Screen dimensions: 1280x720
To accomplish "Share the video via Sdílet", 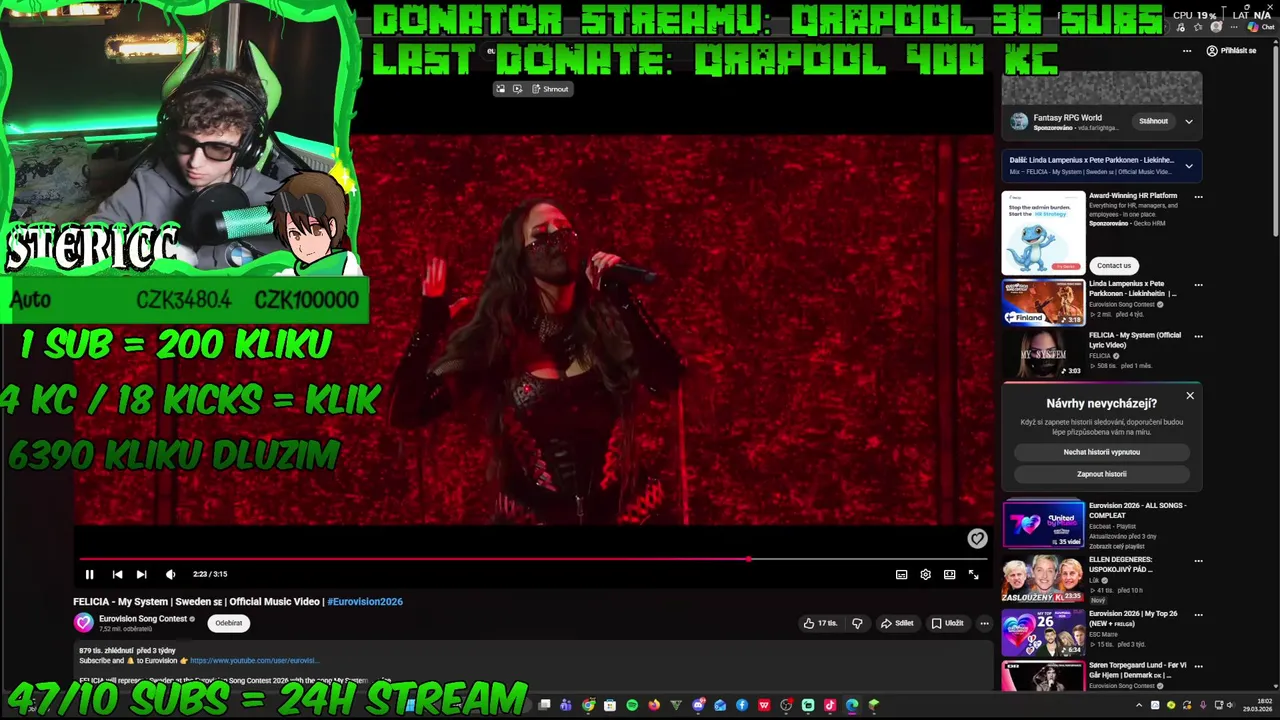I will pyautogui.click(x=897, y=623).
